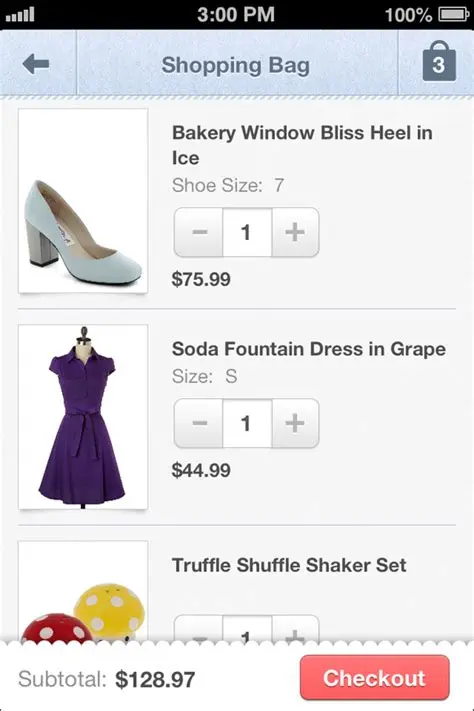Decrease quantity of Bakery Window Bliss Heel
474x711 pixels.
coord(199,233)
